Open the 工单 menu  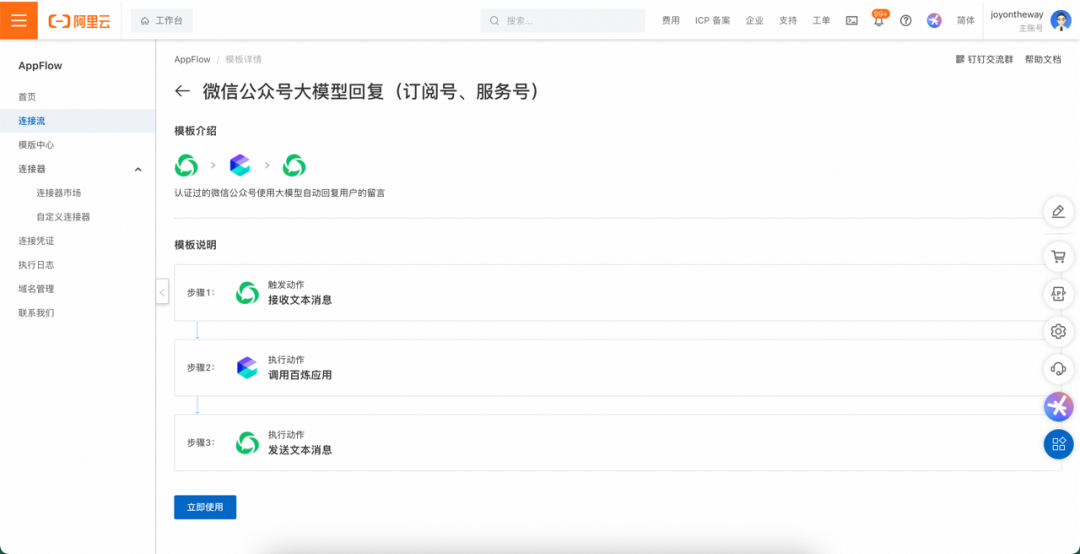821,21
